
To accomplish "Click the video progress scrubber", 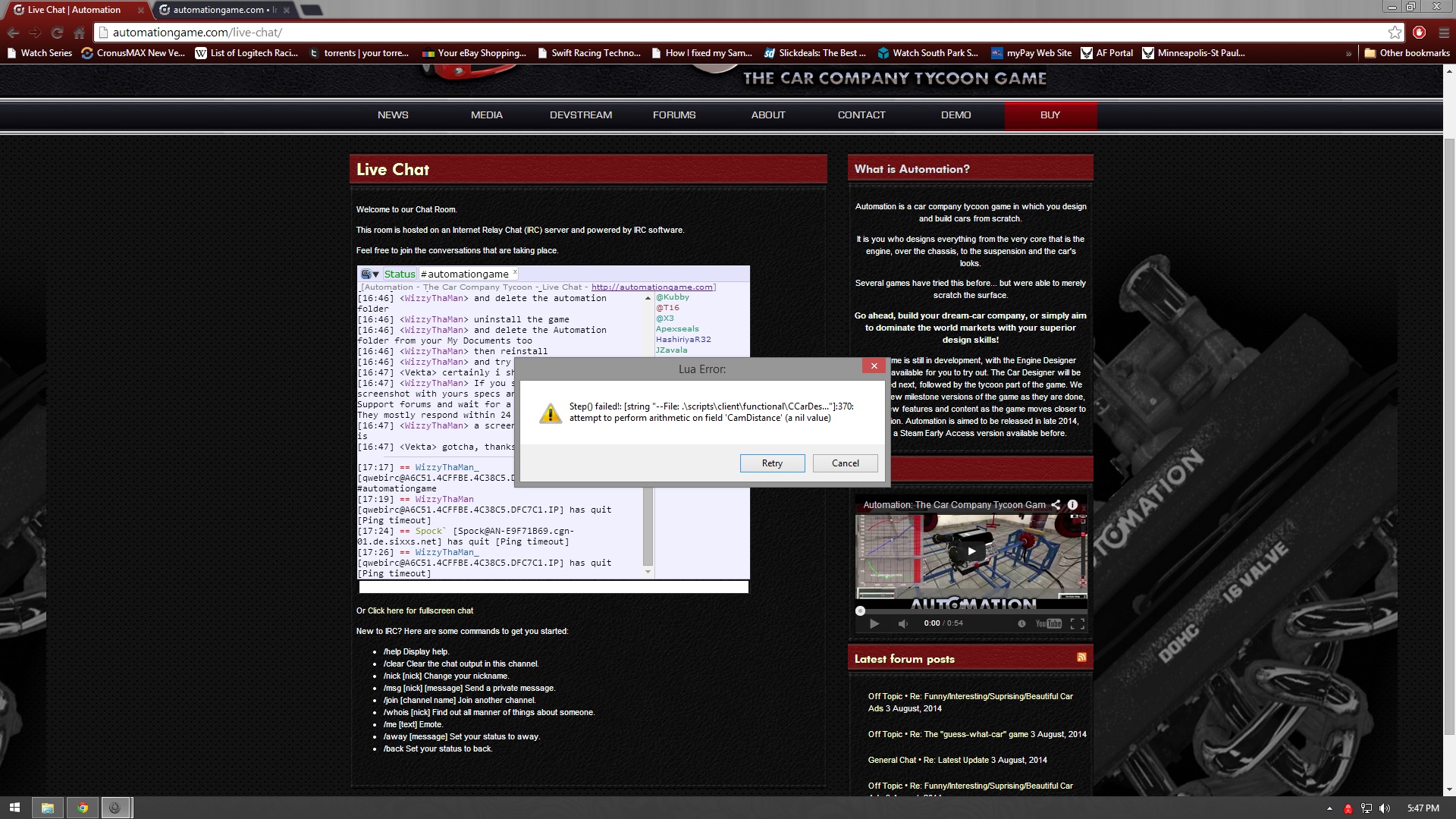I will coord(860,610).
